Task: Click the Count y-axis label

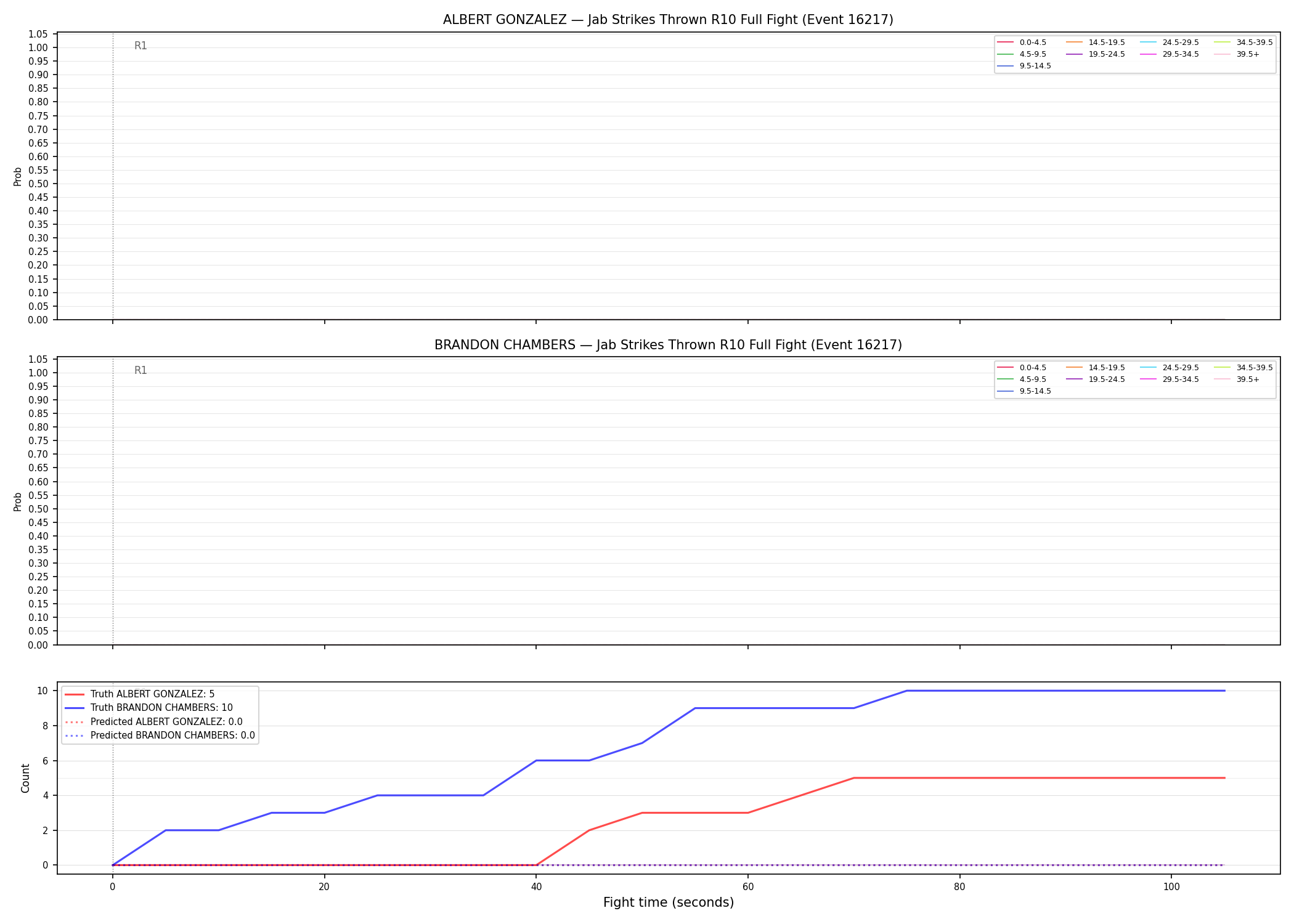Action: [25, 778]
